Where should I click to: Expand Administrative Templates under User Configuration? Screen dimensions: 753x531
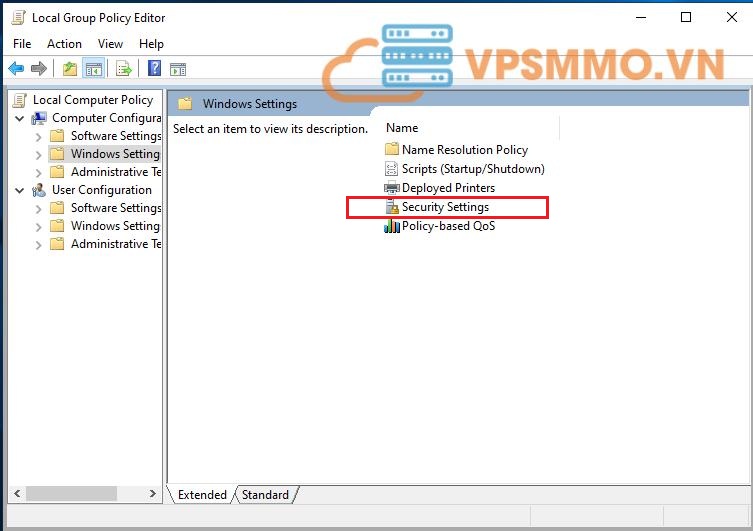coord(39,244)
